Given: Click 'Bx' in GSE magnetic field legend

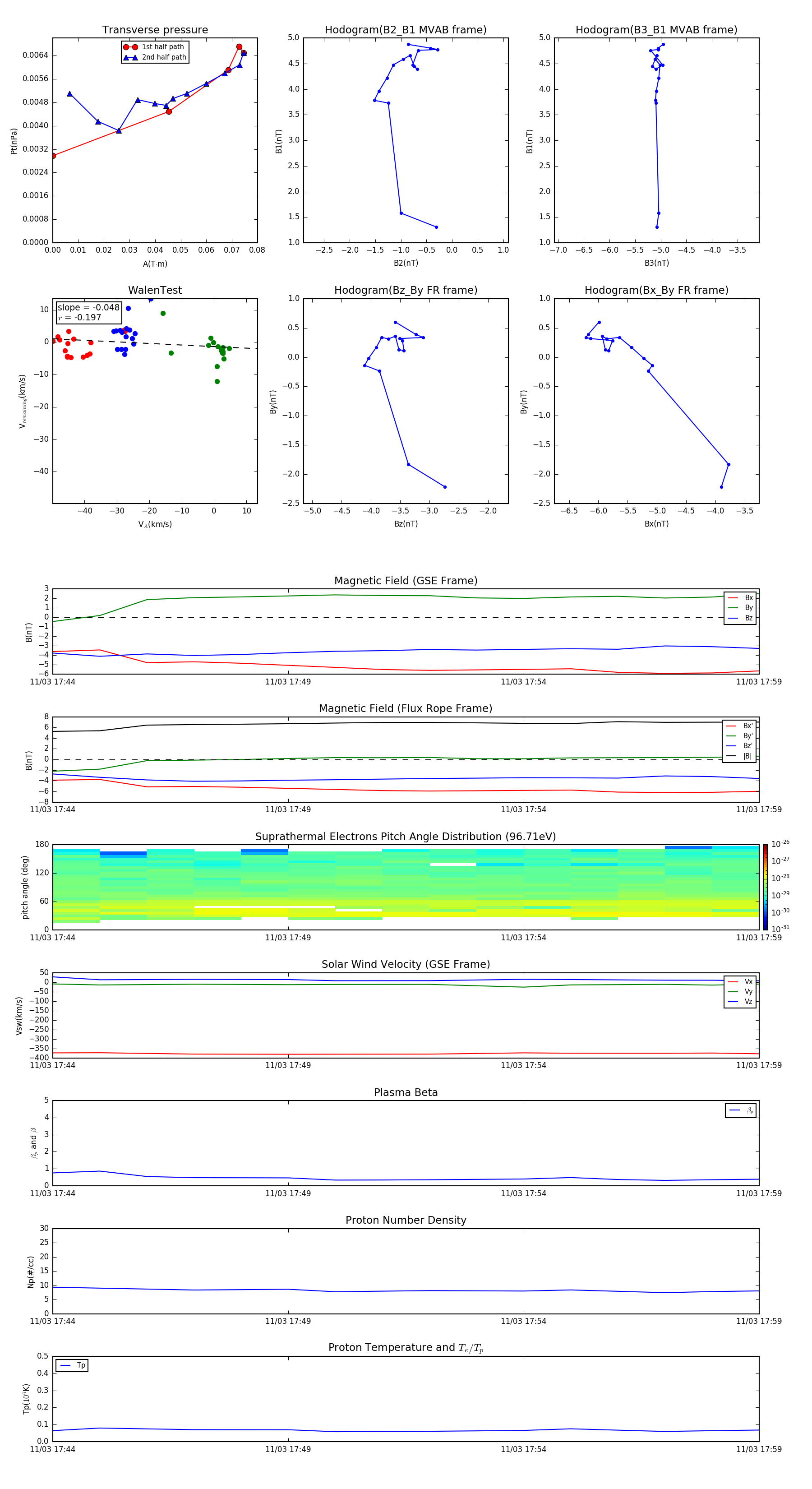Looking at the screenshot, I should pyautogui.click(x=748, y=598).
